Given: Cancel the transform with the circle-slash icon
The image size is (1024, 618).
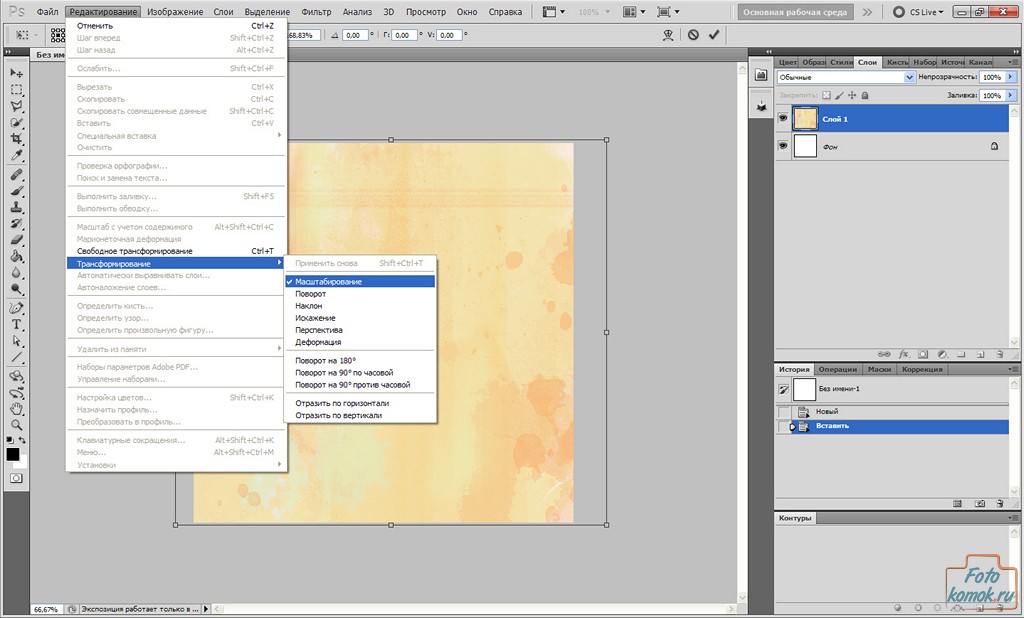Looking at the screenshot, I should pyautogui.click(x=693, y=35).
